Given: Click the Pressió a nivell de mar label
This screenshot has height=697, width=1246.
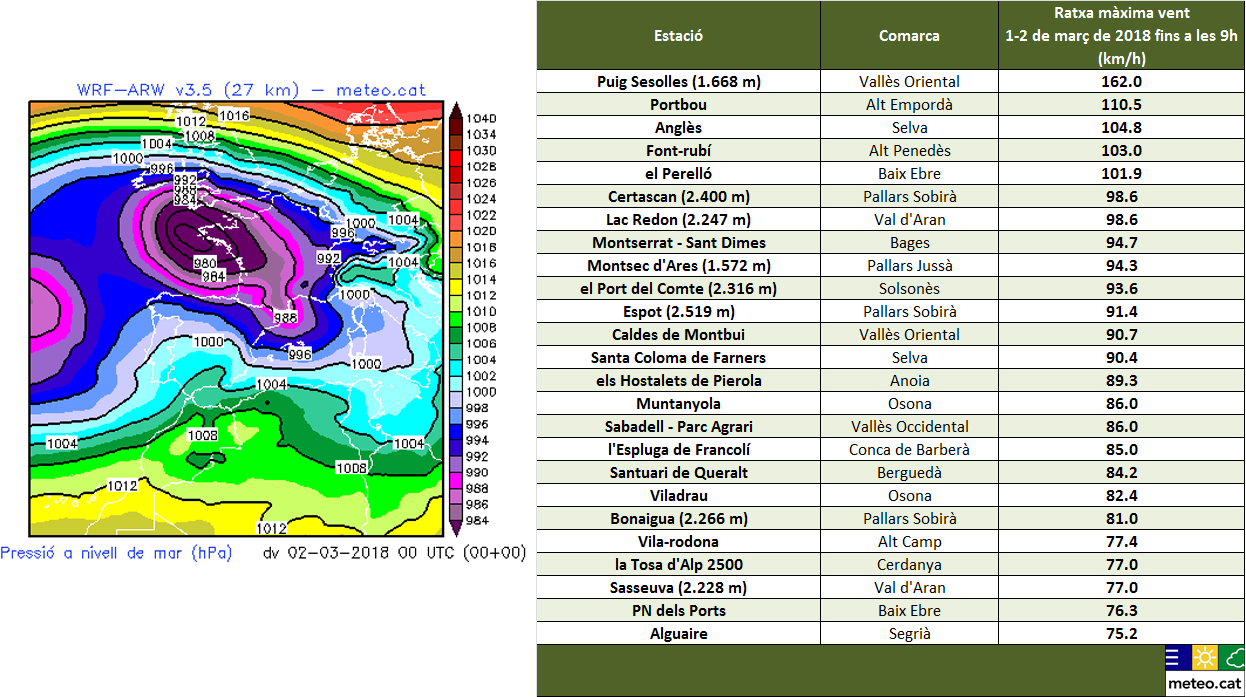Looking at the screenshot, I should point(116,553).
